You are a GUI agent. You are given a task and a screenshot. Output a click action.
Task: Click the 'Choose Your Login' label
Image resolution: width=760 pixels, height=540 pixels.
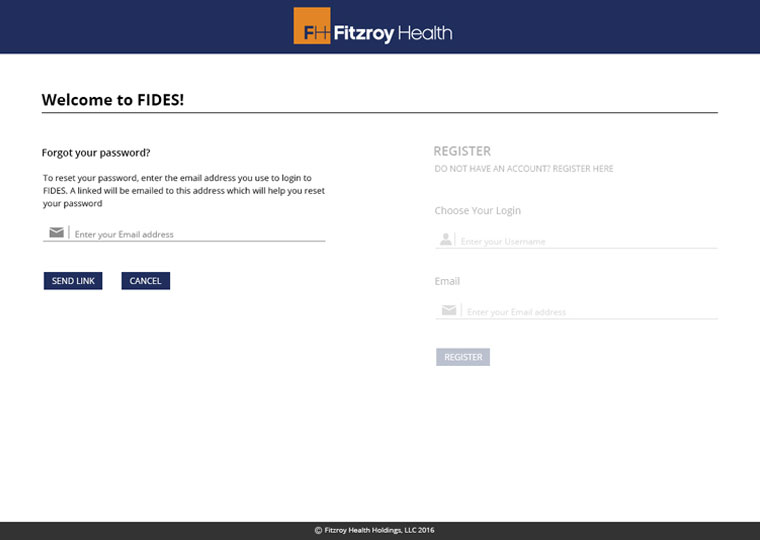477,210
